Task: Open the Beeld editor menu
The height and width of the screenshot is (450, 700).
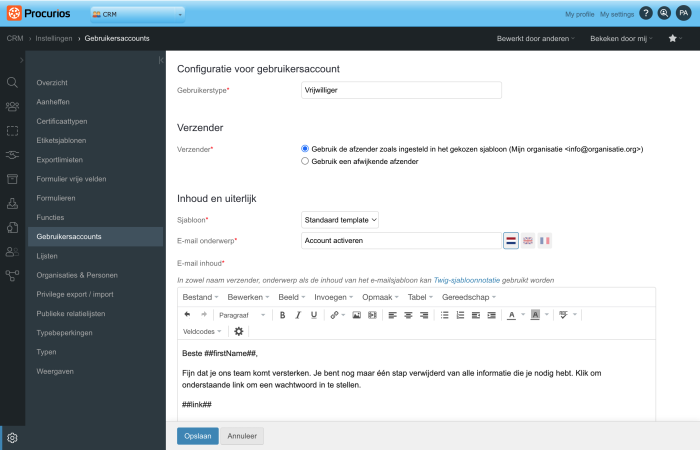Action: (x=292, y=297)
